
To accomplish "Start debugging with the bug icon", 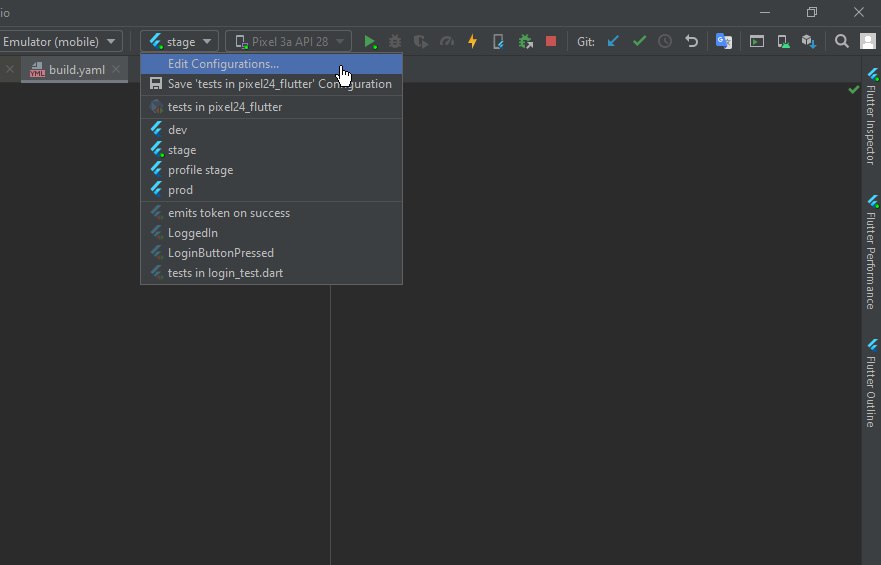I will [x=395, y=42].
